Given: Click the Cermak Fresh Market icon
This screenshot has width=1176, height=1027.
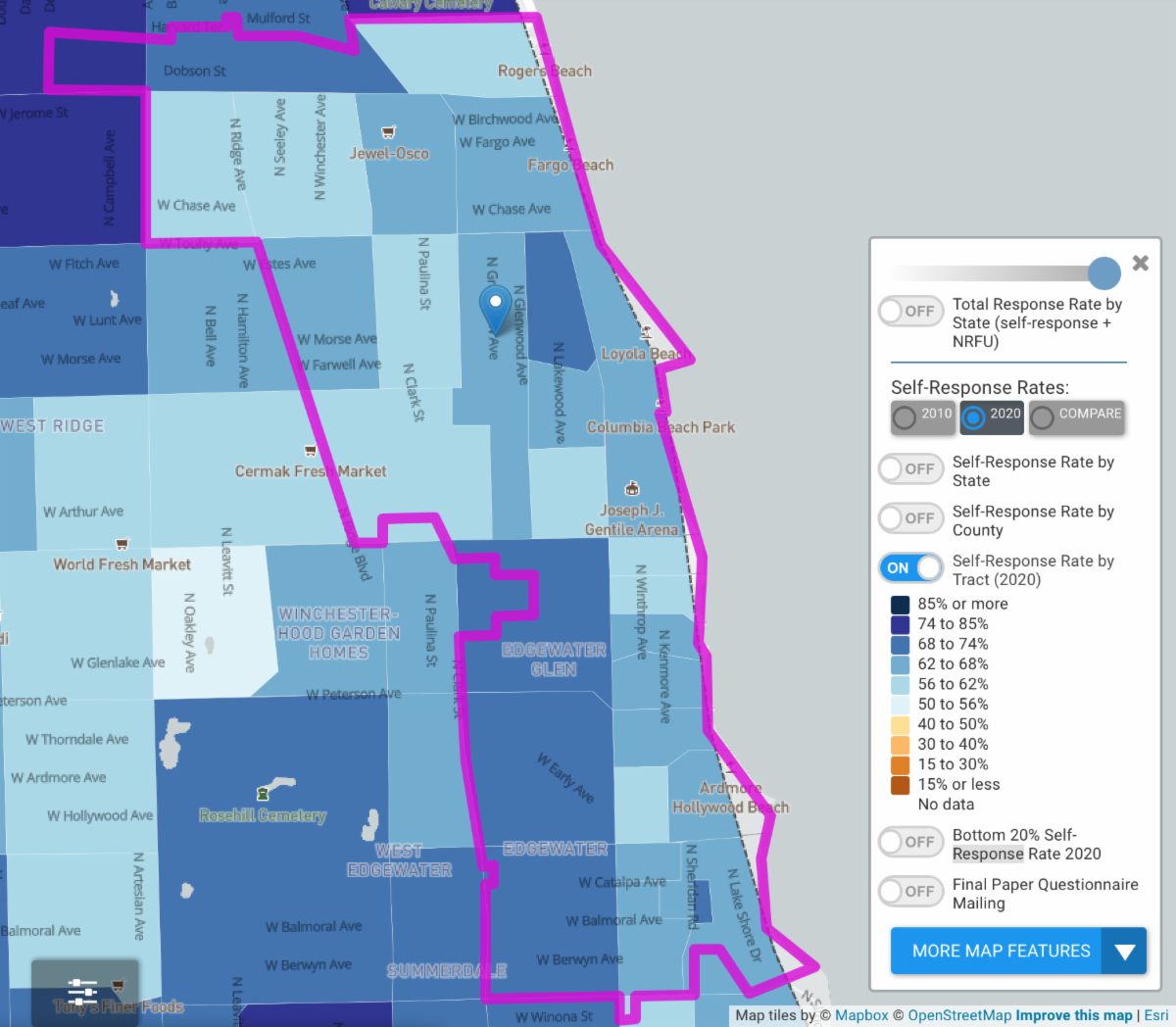Looking at the screenshot, I should point(311,452).
